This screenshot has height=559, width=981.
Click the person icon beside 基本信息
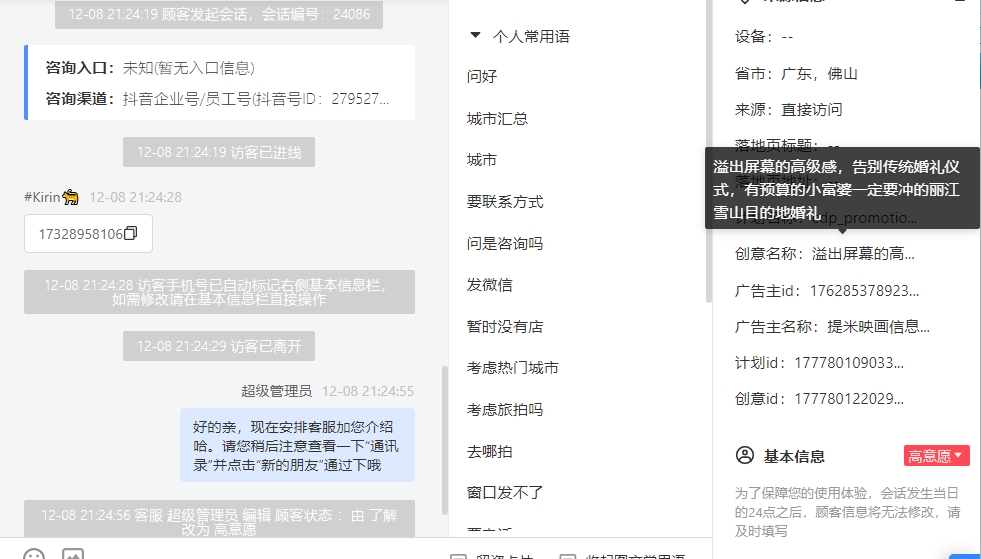pyautogui.click(x=745, y=455)
